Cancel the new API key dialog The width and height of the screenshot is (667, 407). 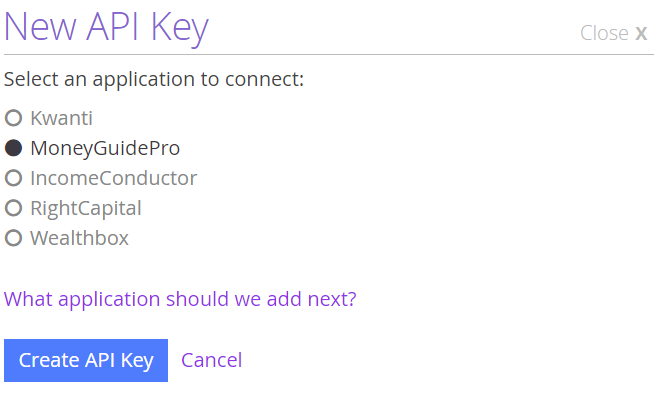pyautogui.click(x=212, y=360)
